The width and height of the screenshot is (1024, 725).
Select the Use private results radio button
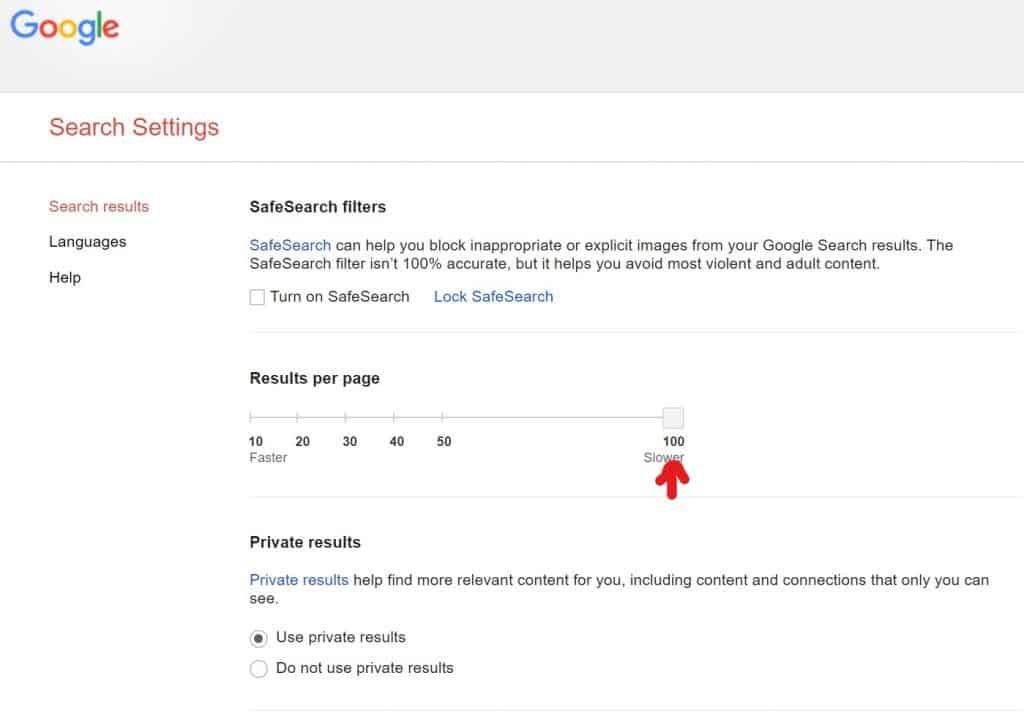[x=259, y=638]
